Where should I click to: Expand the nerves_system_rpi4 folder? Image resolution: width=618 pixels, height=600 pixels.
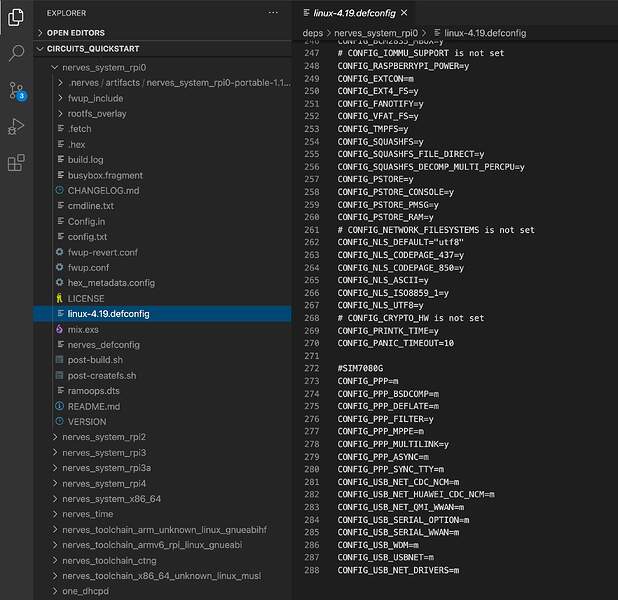[x=104, y=483]
